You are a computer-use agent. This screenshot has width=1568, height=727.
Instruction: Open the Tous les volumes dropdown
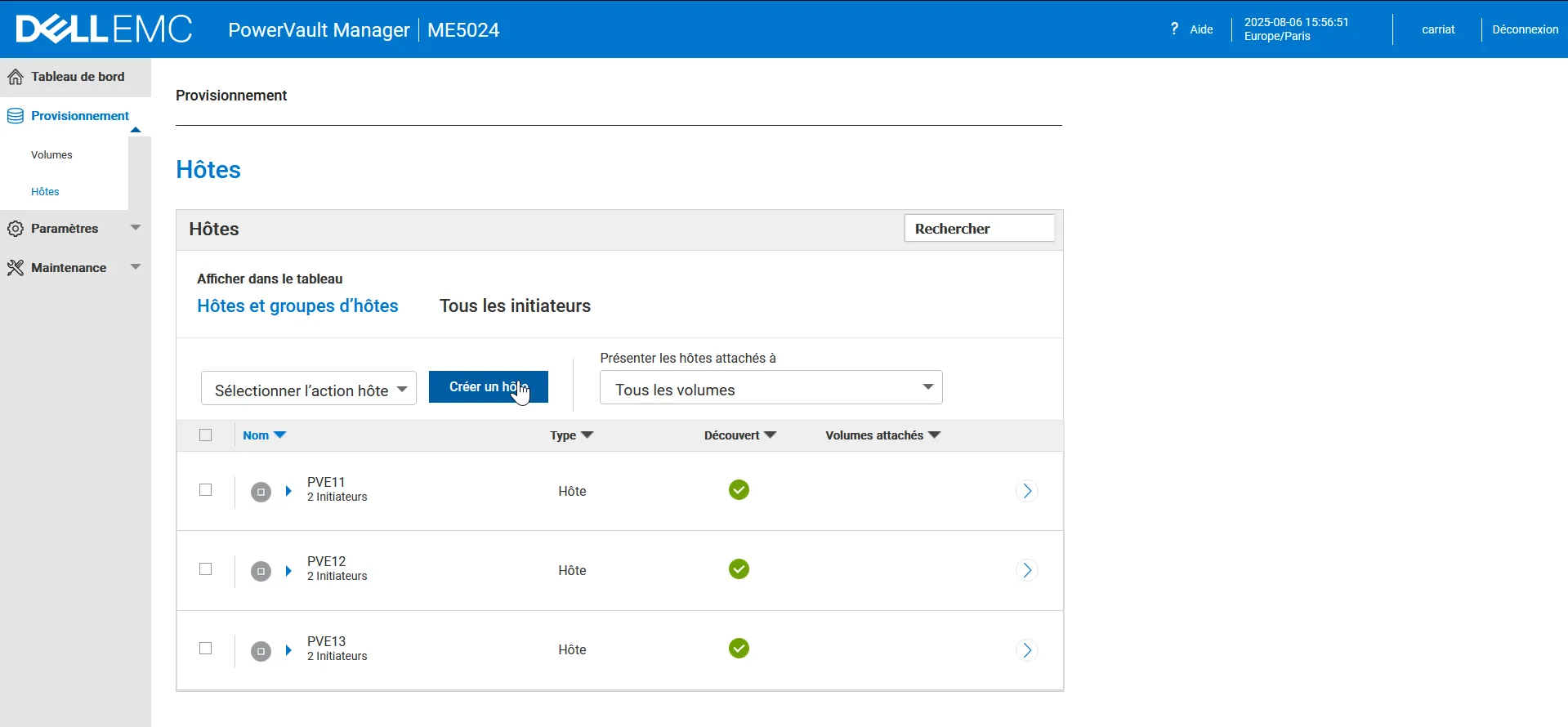[x=771, y=388]
